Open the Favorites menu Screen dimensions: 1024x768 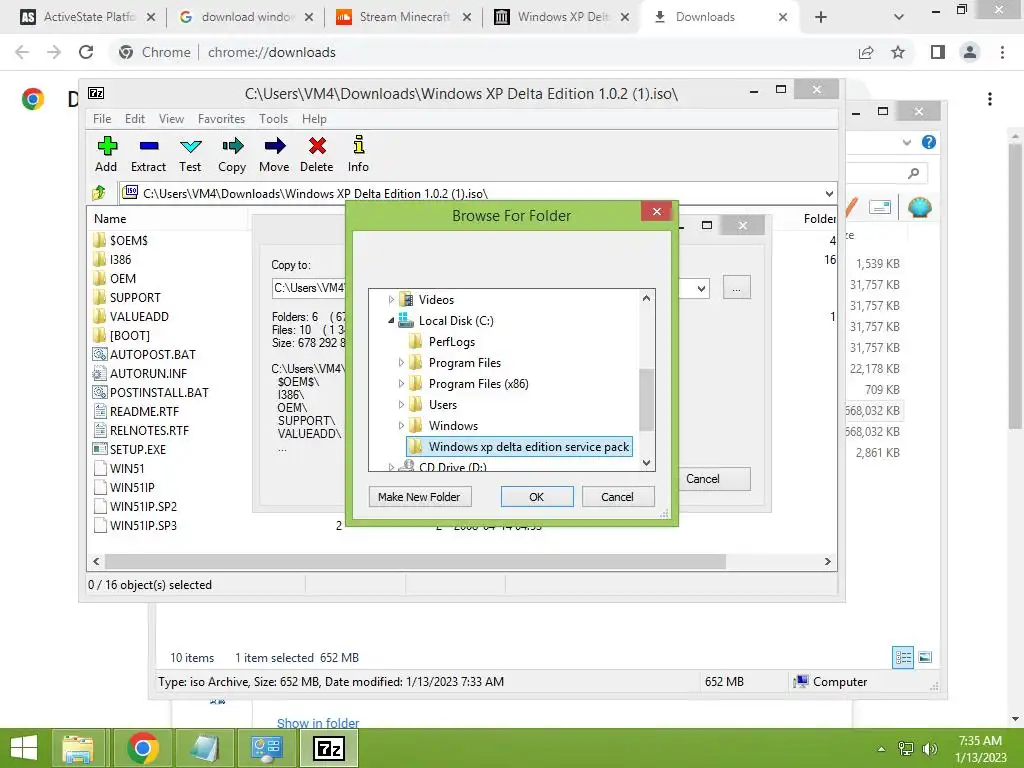tap(221, 119)
